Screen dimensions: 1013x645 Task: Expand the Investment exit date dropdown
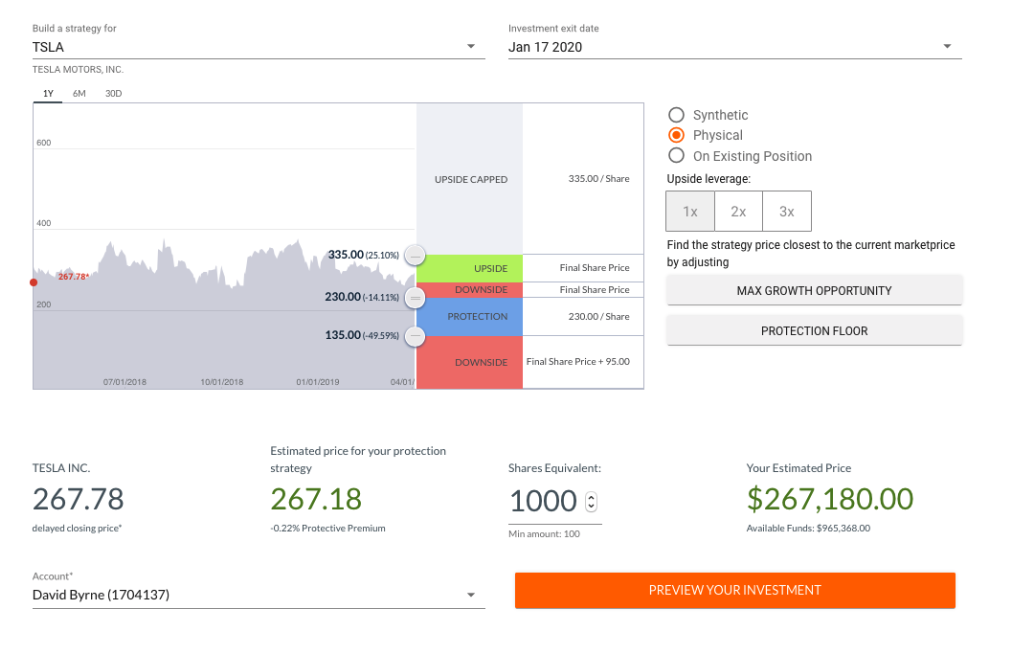click(x=735, y=47)
